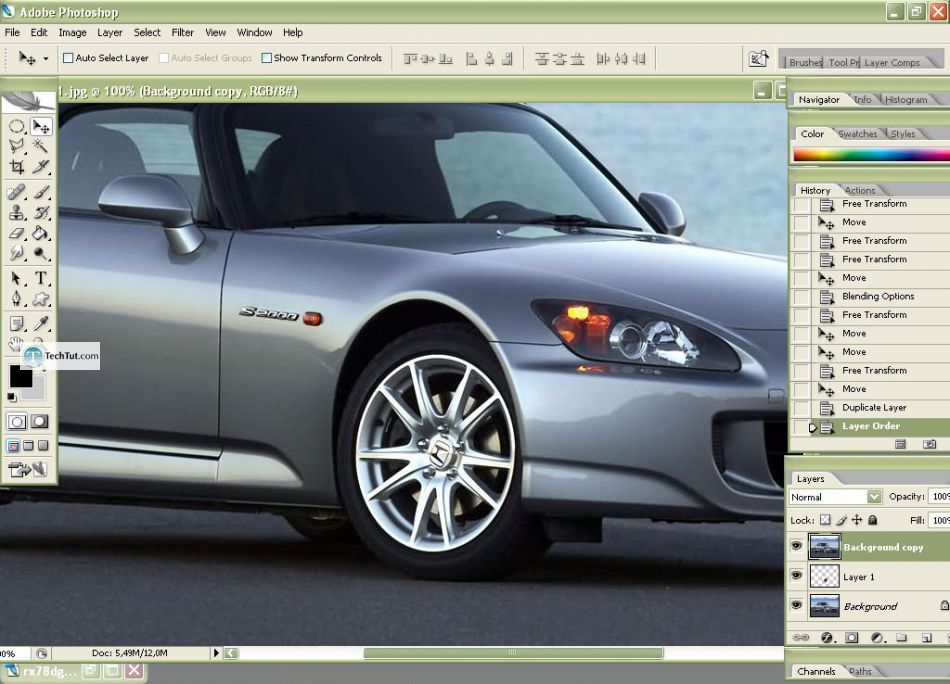950x684 pixels.
Task: Hide Layer 1 visibility eye
Action: (x=796, y=576)
